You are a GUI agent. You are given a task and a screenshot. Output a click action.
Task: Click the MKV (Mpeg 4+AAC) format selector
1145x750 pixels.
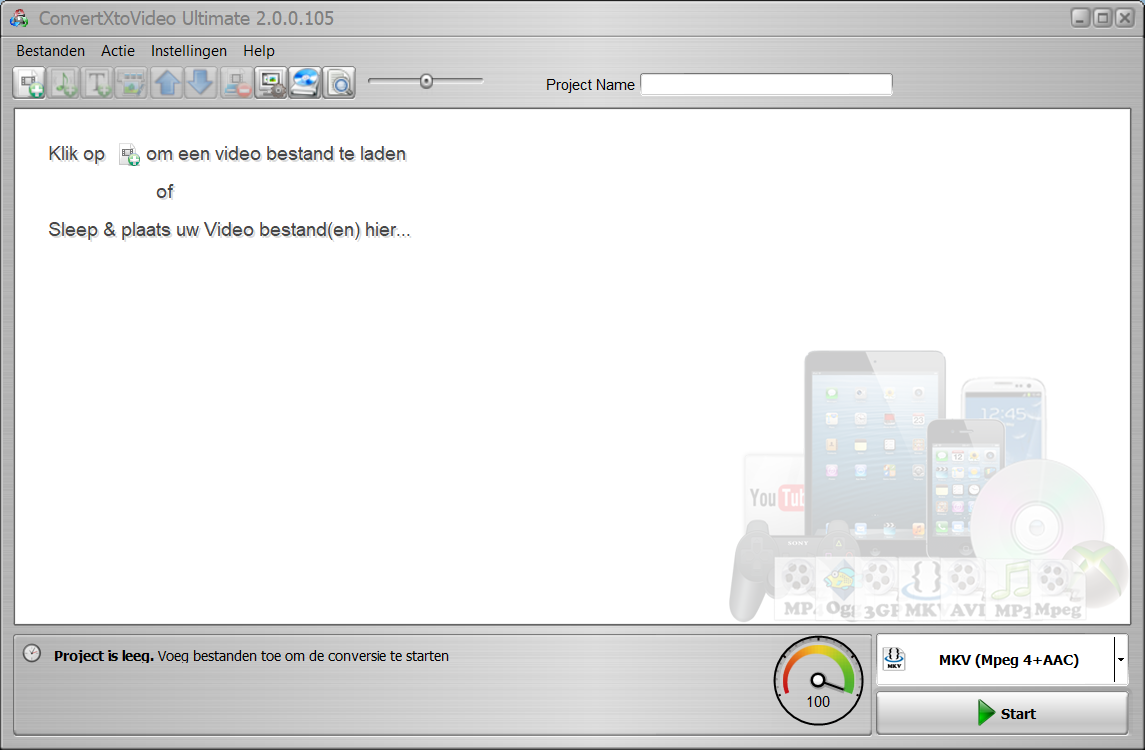(x=1002, y=659)
